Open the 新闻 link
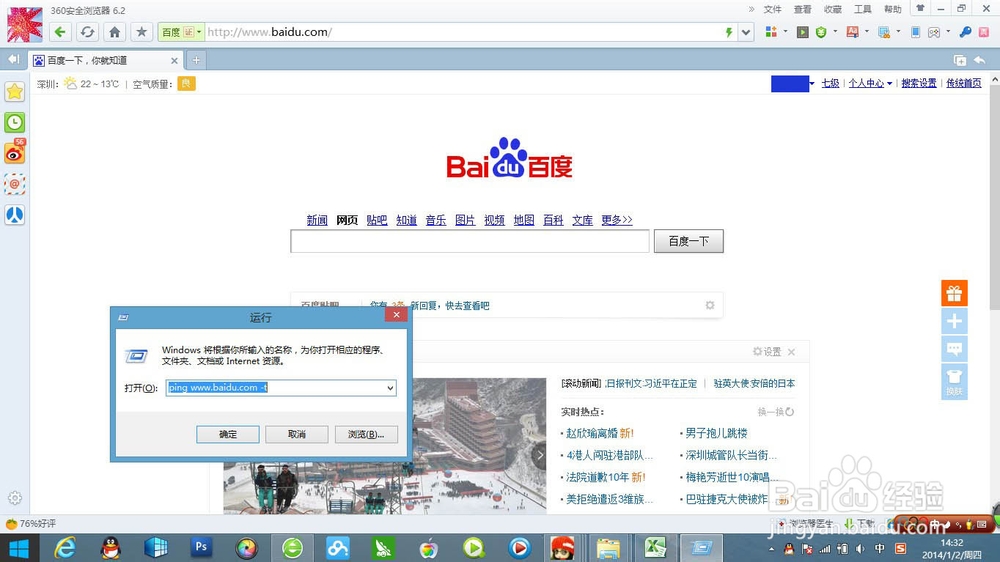 (317, 220)
